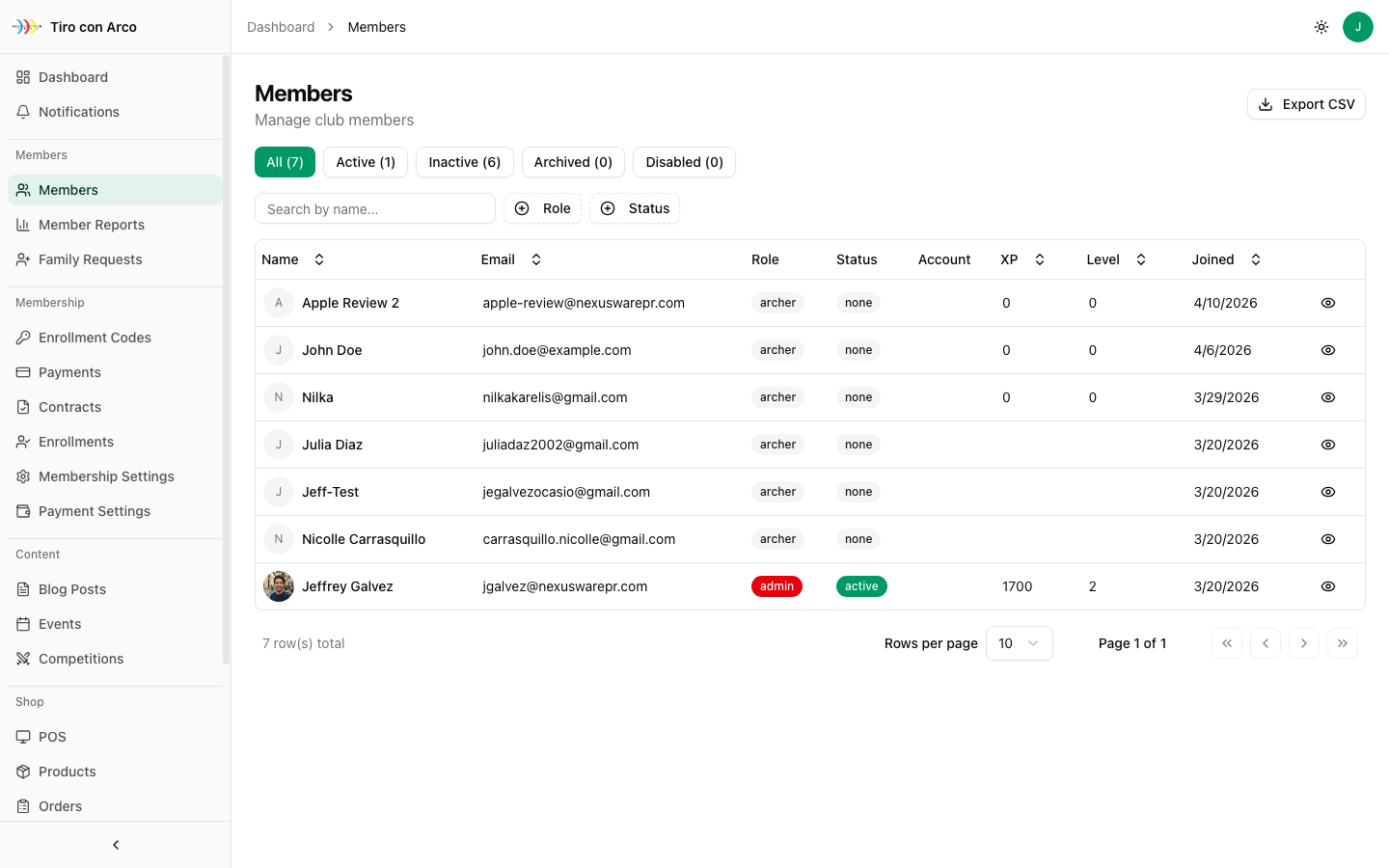Add a Role filter
1389x868 pixels.
(x=542, y=208)
